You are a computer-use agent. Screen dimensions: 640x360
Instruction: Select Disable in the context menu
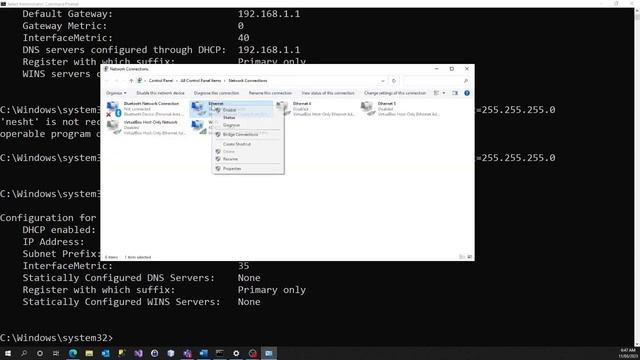[229, 110]
